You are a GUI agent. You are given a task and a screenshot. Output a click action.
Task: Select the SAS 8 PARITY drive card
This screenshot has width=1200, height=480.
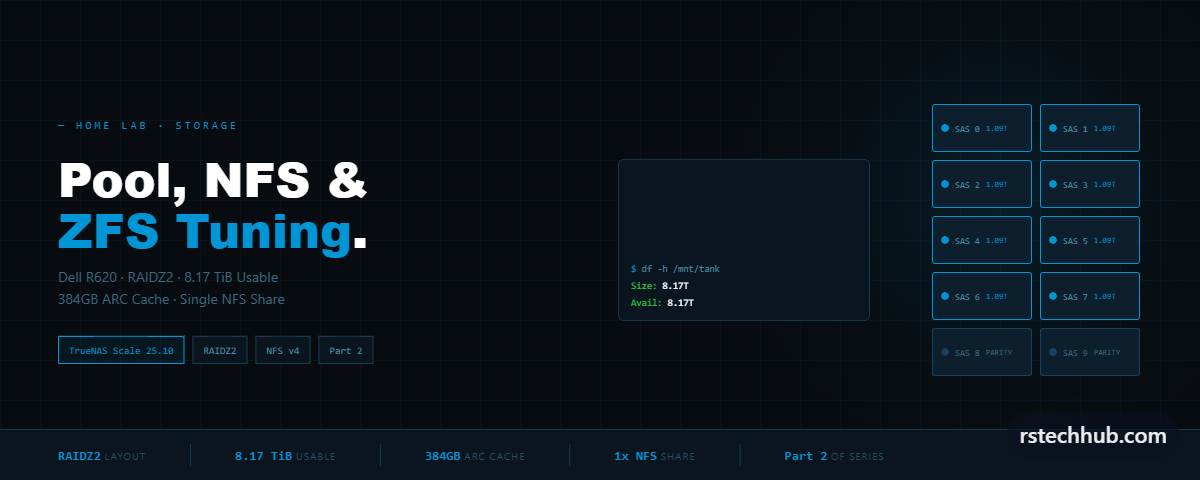(x=982, y=352)
